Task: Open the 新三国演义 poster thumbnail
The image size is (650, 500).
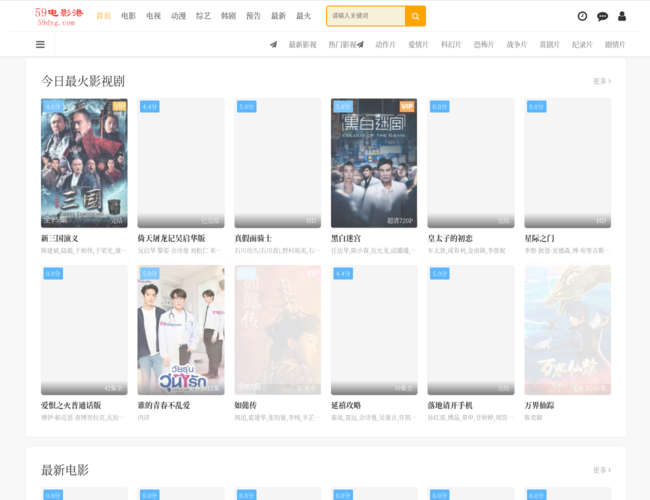Action: point(84,163)
